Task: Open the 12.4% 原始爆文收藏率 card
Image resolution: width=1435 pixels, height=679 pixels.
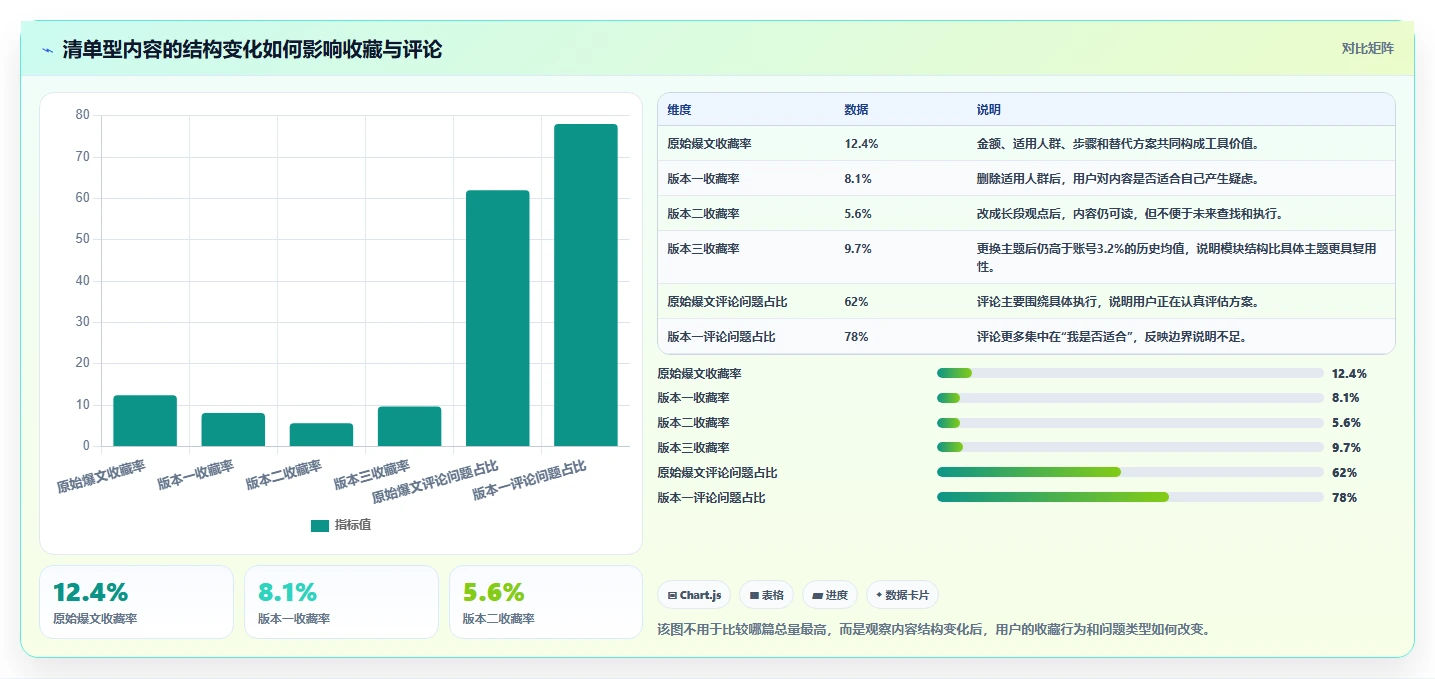Action: [x=136, y=602]
